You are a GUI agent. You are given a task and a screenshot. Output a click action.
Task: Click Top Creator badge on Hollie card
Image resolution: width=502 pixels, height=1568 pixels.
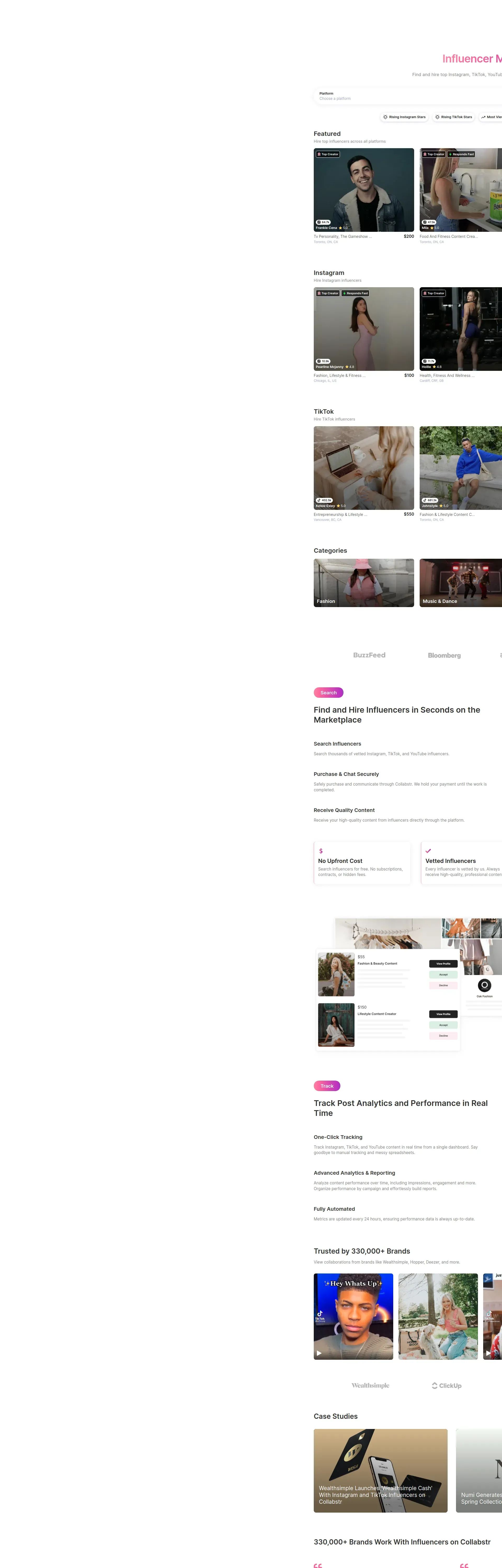434,293
